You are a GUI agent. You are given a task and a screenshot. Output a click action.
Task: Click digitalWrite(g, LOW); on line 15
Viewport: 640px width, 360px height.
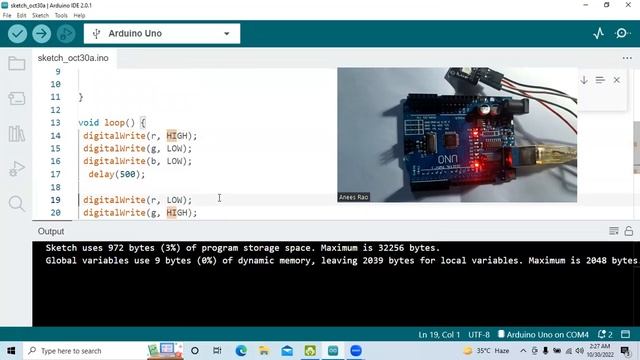(138, 149)
